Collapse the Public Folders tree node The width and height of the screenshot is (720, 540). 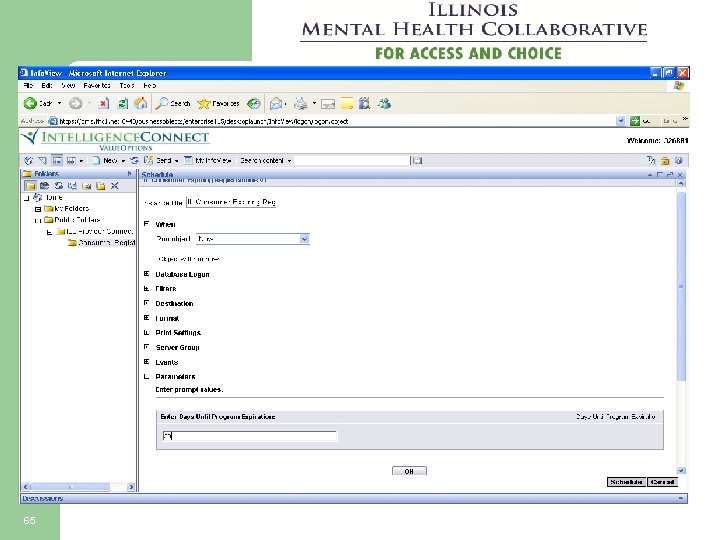tap(38, 220)
